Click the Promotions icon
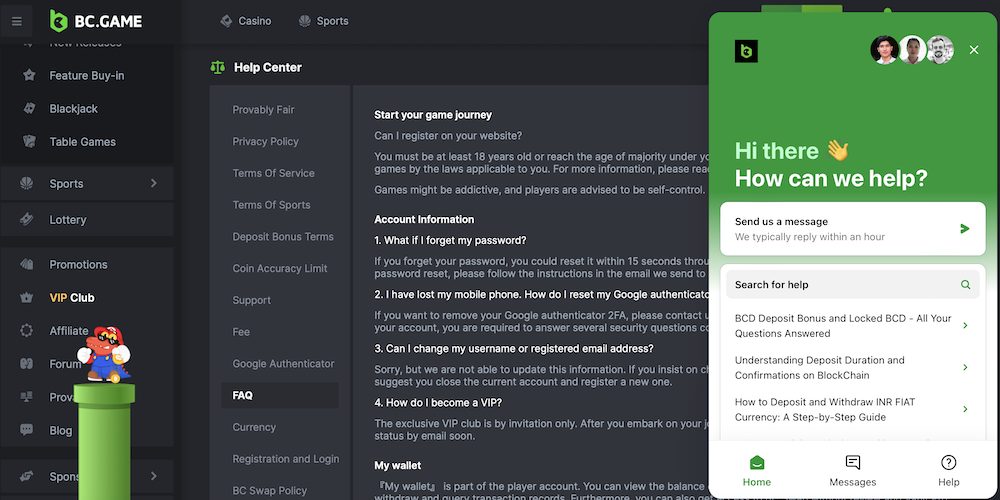Image resolution: width=1000 pixels, height=500 pixels. pos(26,264)
